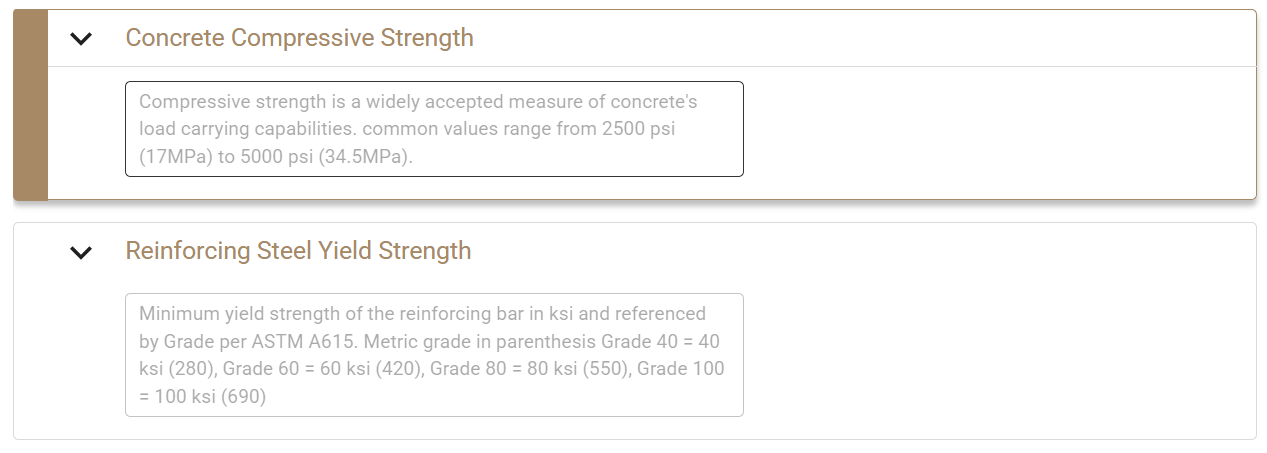This screenshot has height=453, width=1267.
Task: Click the Concrete Compressive Strength heading
Action: 299,38
